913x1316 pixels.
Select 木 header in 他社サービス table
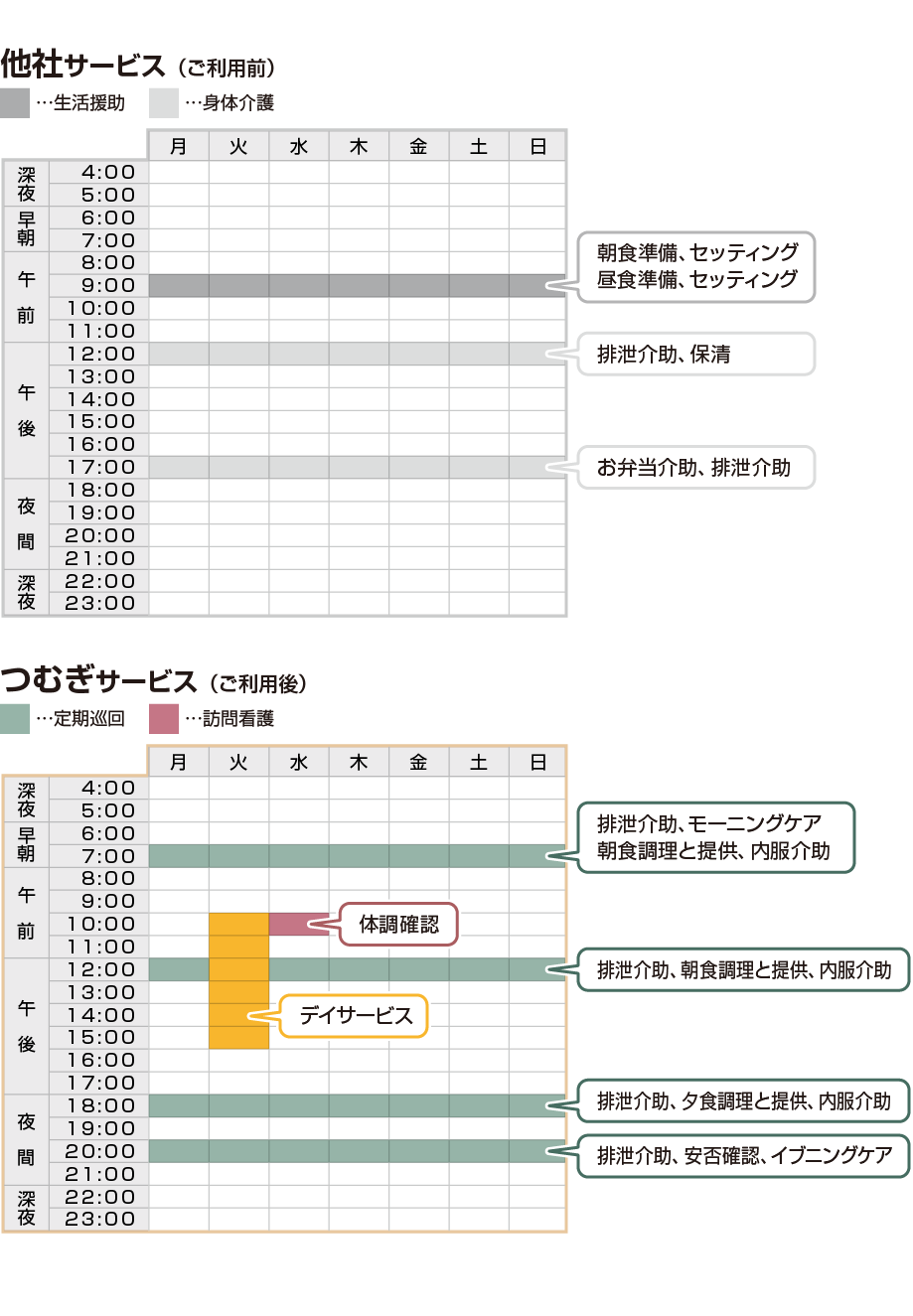click(359, 146)
